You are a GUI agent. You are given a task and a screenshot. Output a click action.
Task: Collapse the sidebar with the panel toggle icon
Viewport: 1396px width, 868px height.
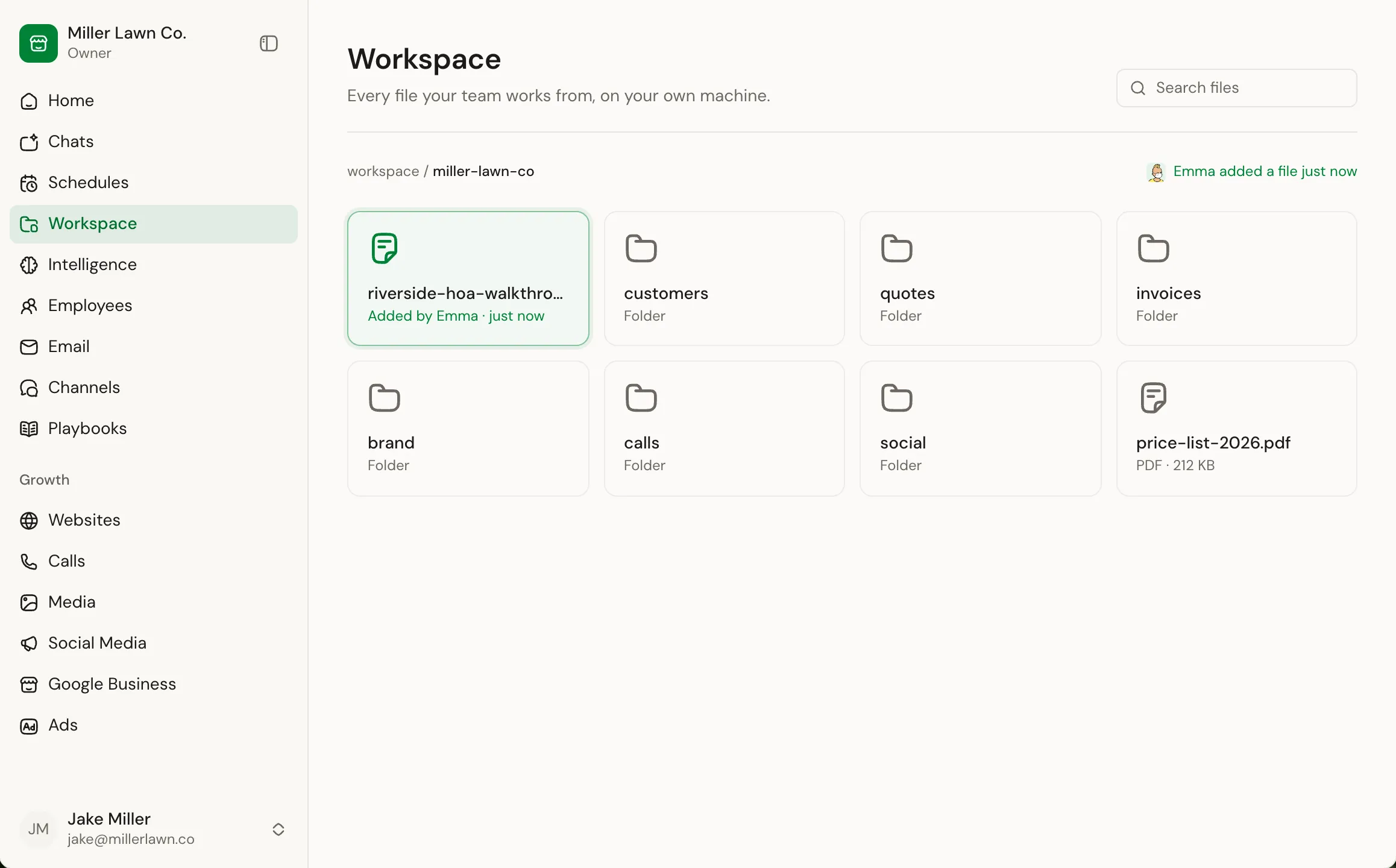click(269, 43)
